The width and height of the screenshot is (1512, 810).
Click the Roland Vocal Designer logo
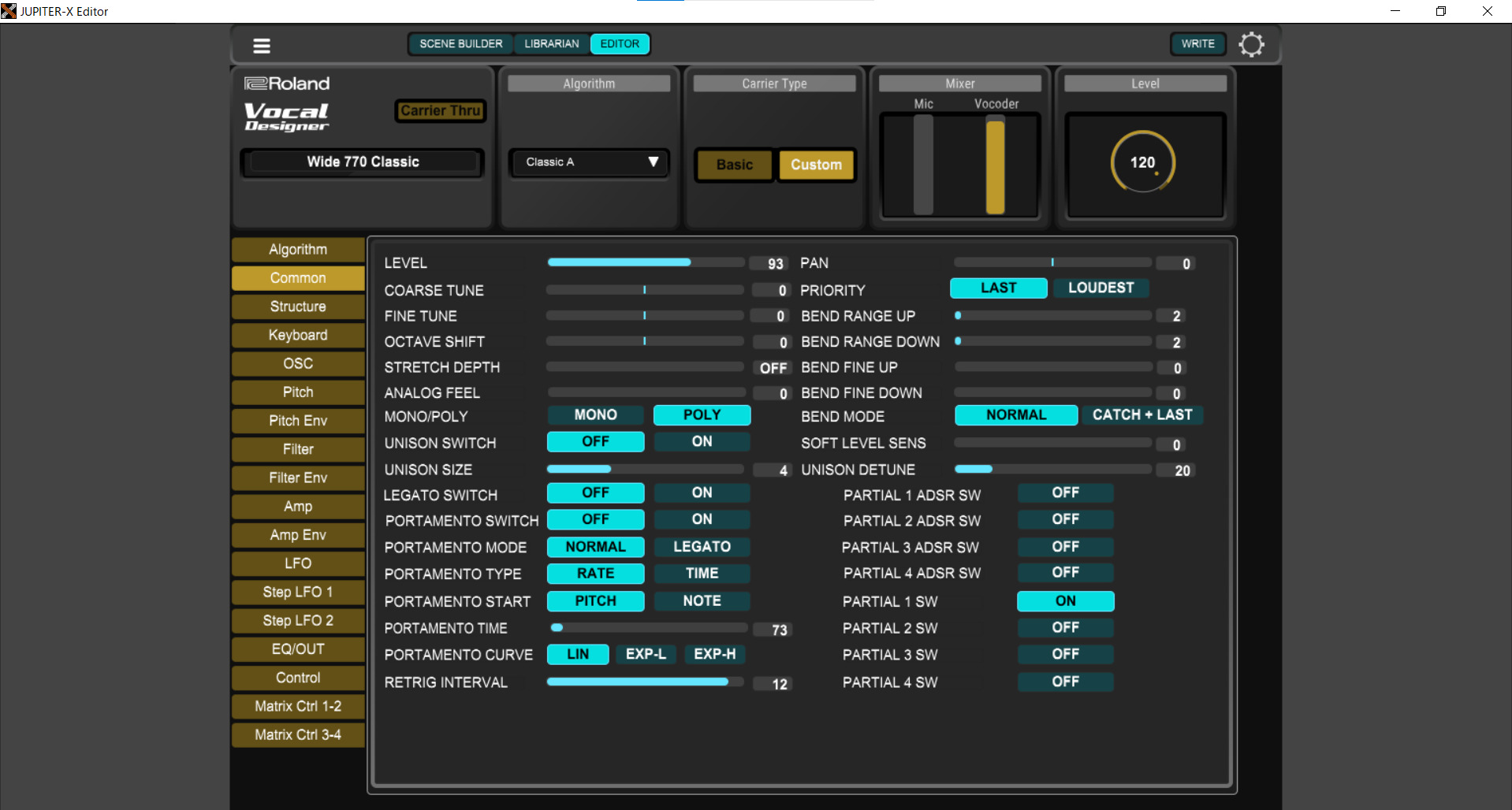coord(287,106)
